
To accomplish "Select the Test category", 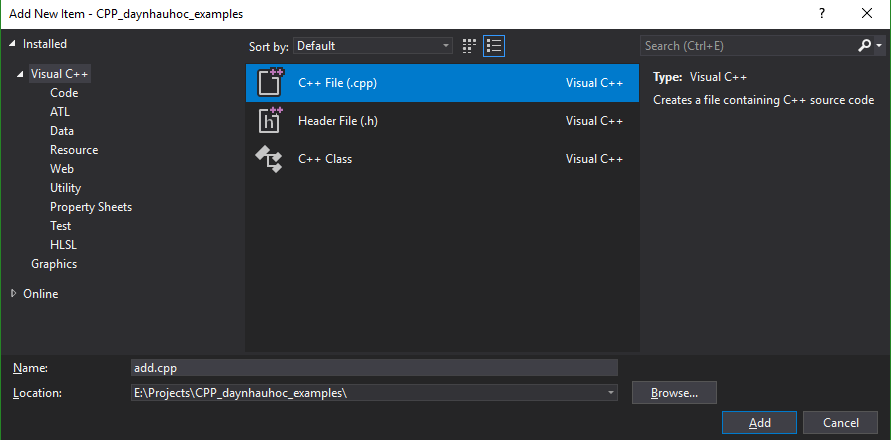I will point(60,226).
